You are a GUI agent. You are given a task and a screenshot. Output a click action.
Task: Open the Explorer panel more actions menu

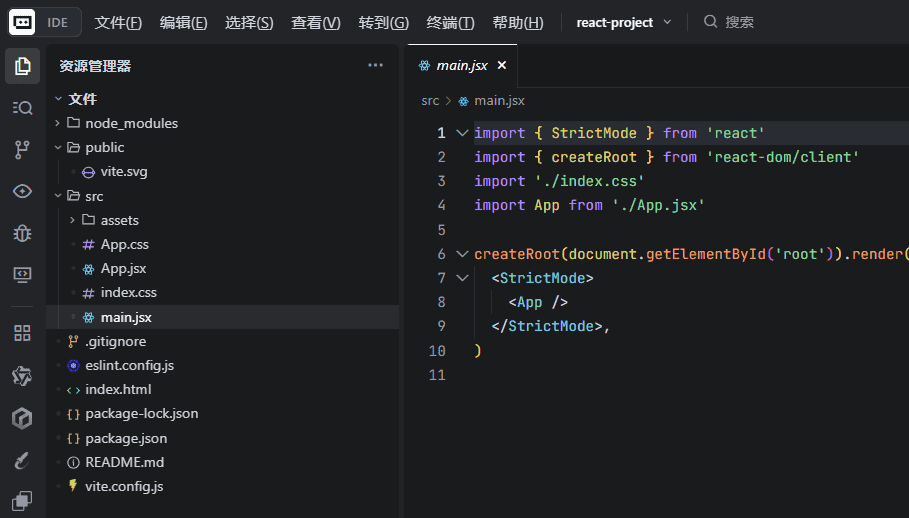click(x=376, y=65)
